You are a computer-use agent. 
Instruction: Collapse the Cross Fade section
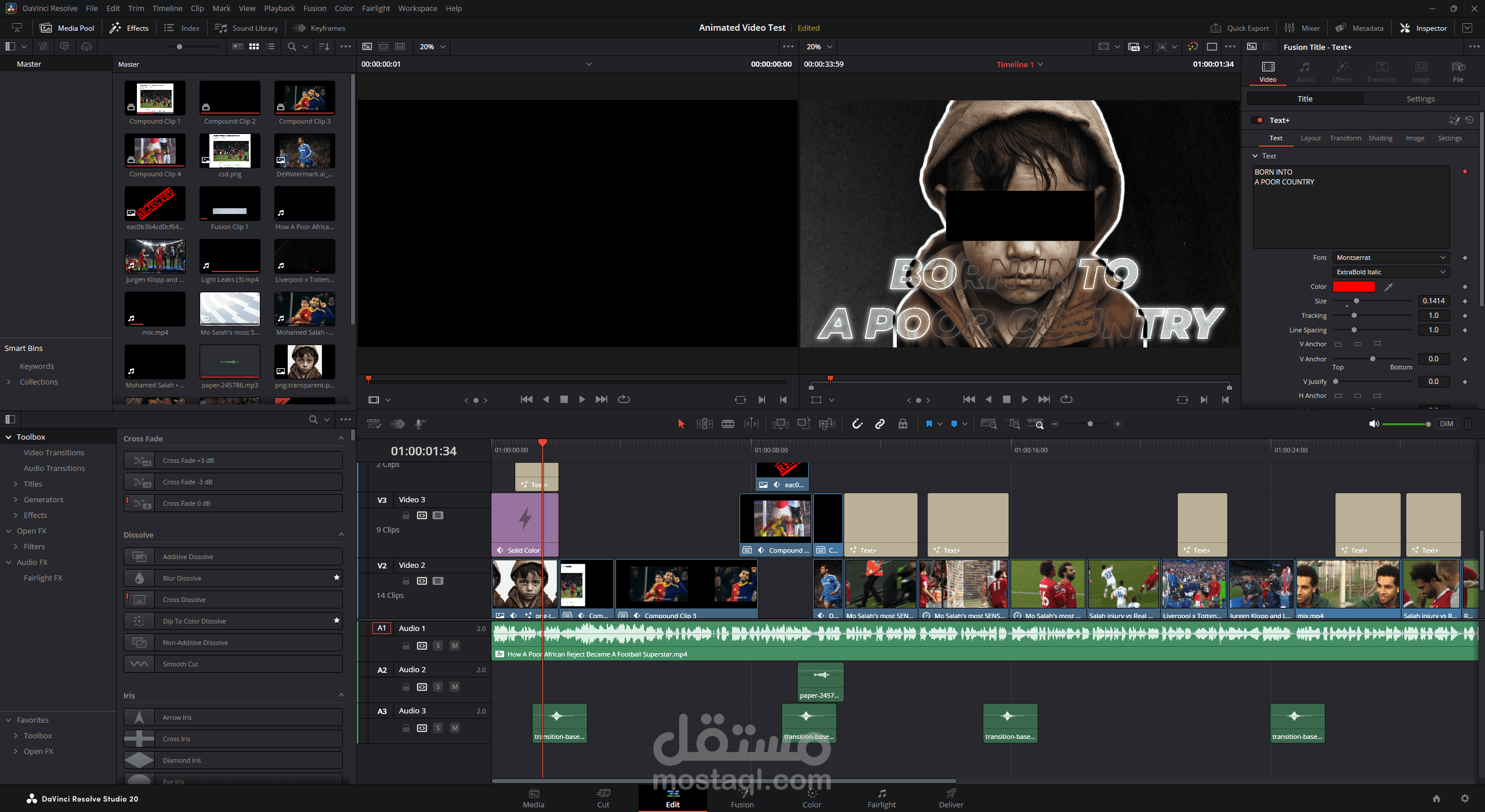(341, 438)
